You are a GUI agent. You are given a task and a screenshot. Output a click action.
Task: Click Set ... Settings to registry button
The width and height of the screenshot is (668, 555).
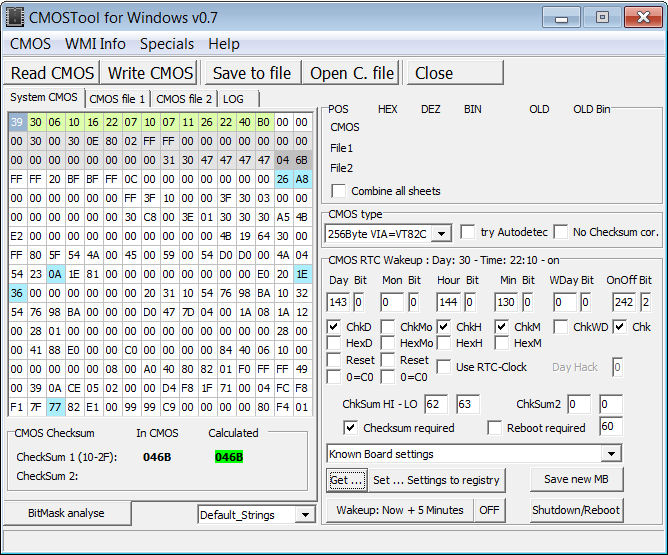coord(436,480)
